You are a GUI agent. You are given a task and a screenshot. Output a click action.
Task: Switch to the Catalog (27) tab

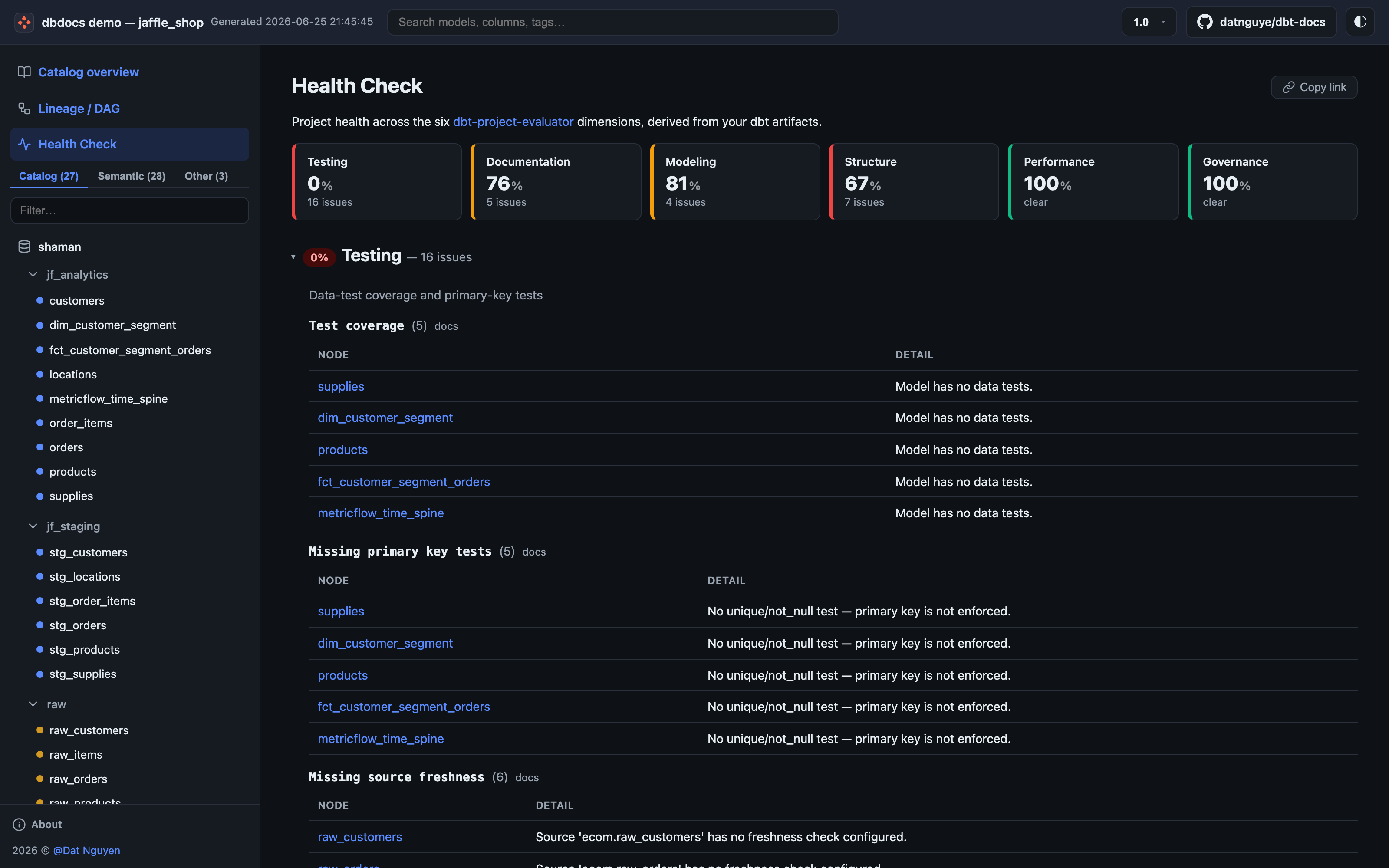click(x=49, y=176)
